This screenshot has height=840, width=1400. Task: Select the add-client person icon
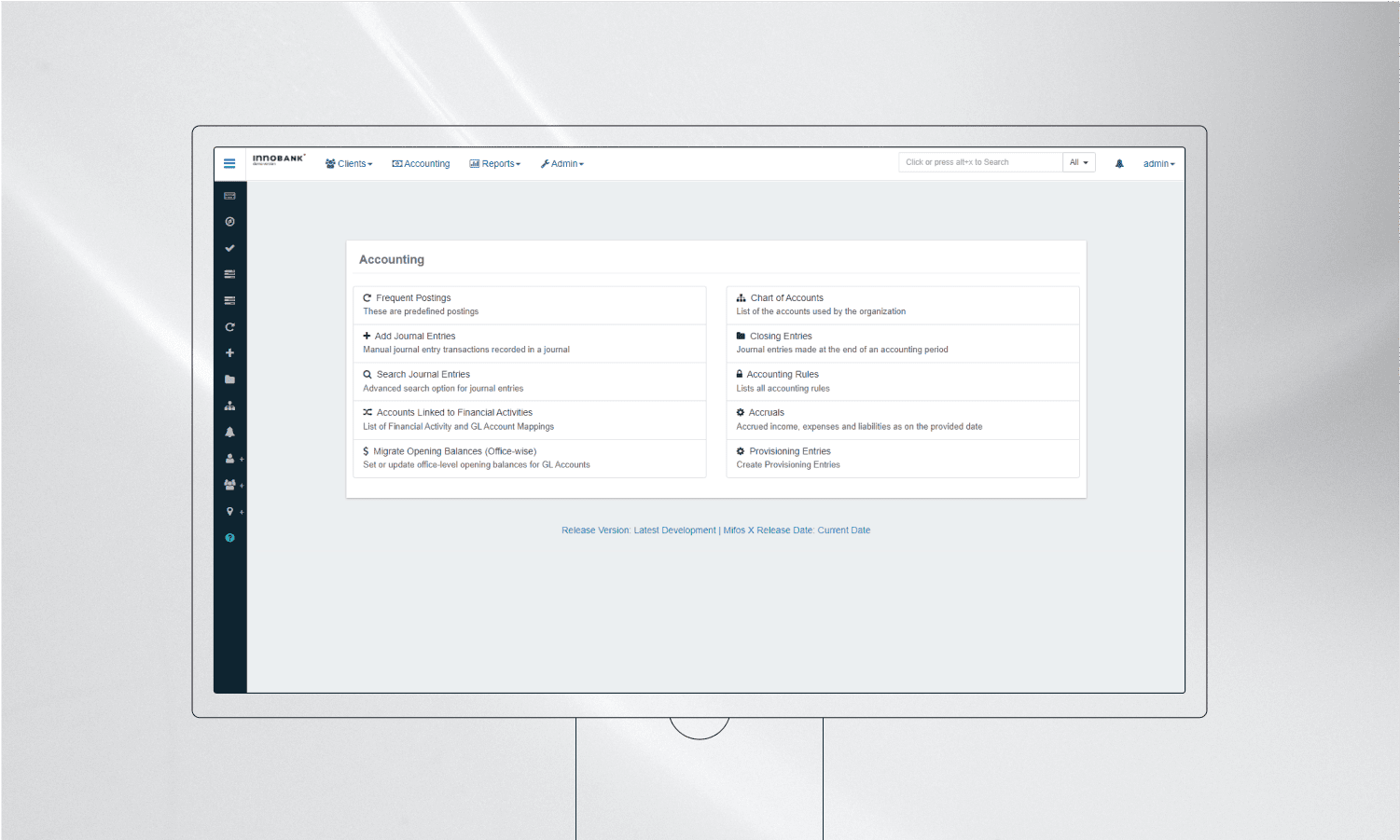click(231, 458)
